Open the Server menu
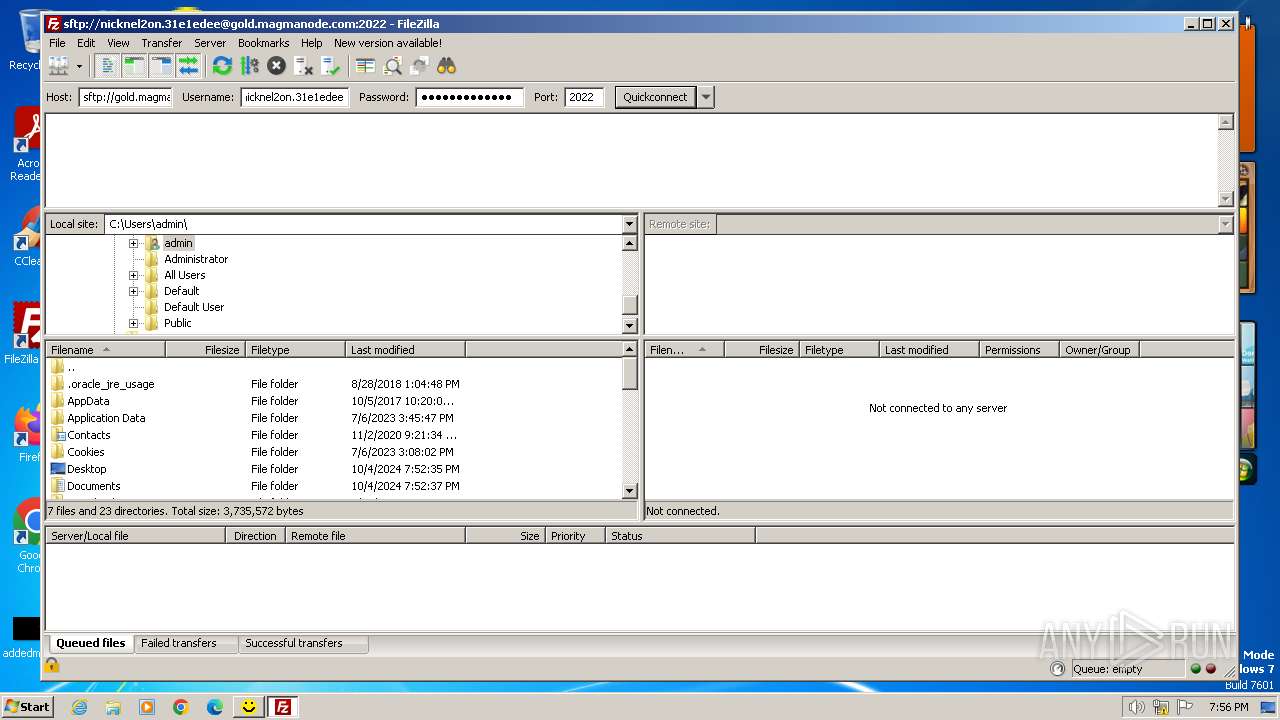 pyautogui.click(x=210, y=43)
